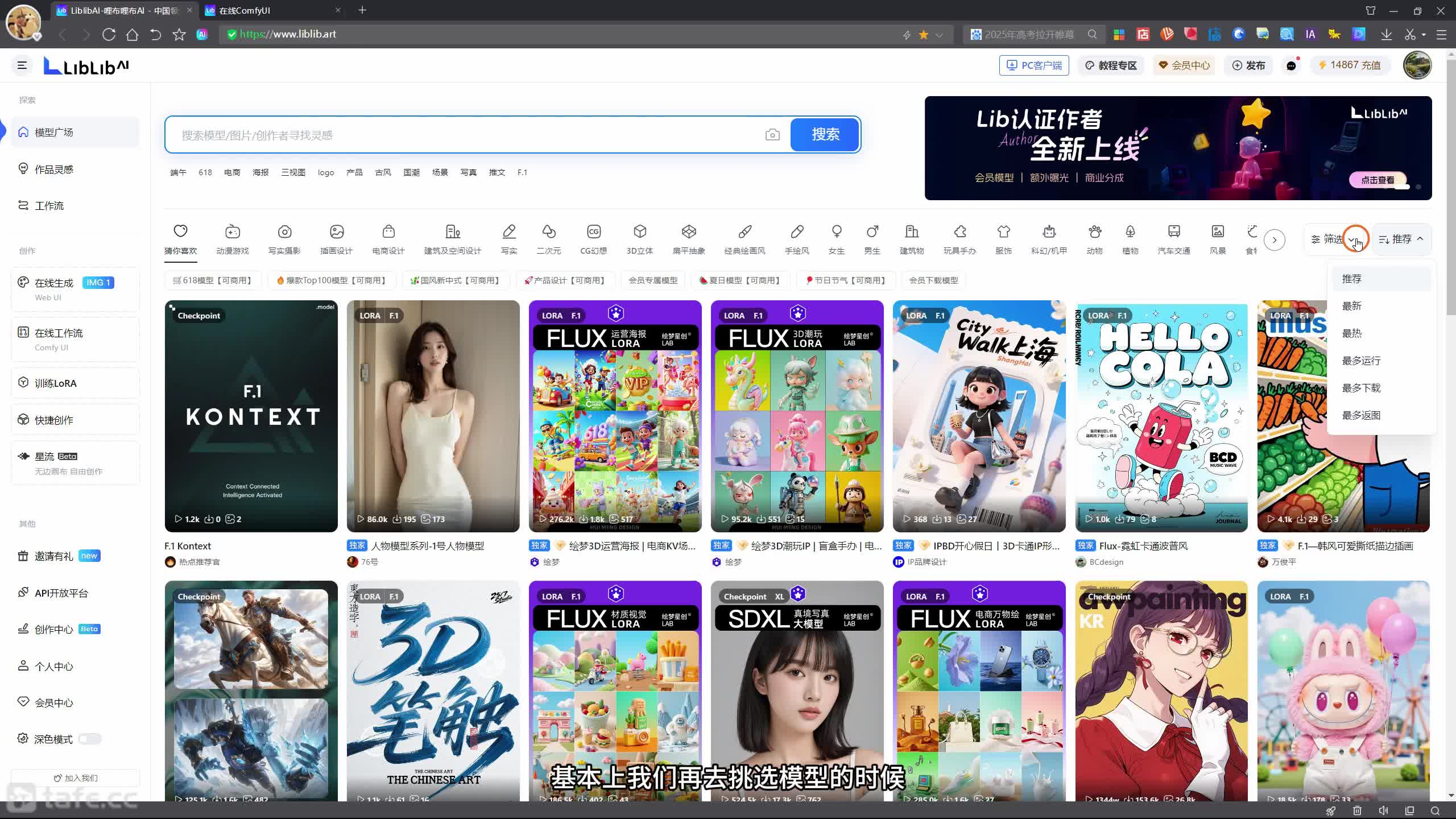Open the message notification bubble icon
The width and height of the screenshot is (1456, 819).
click(1292, 65)
